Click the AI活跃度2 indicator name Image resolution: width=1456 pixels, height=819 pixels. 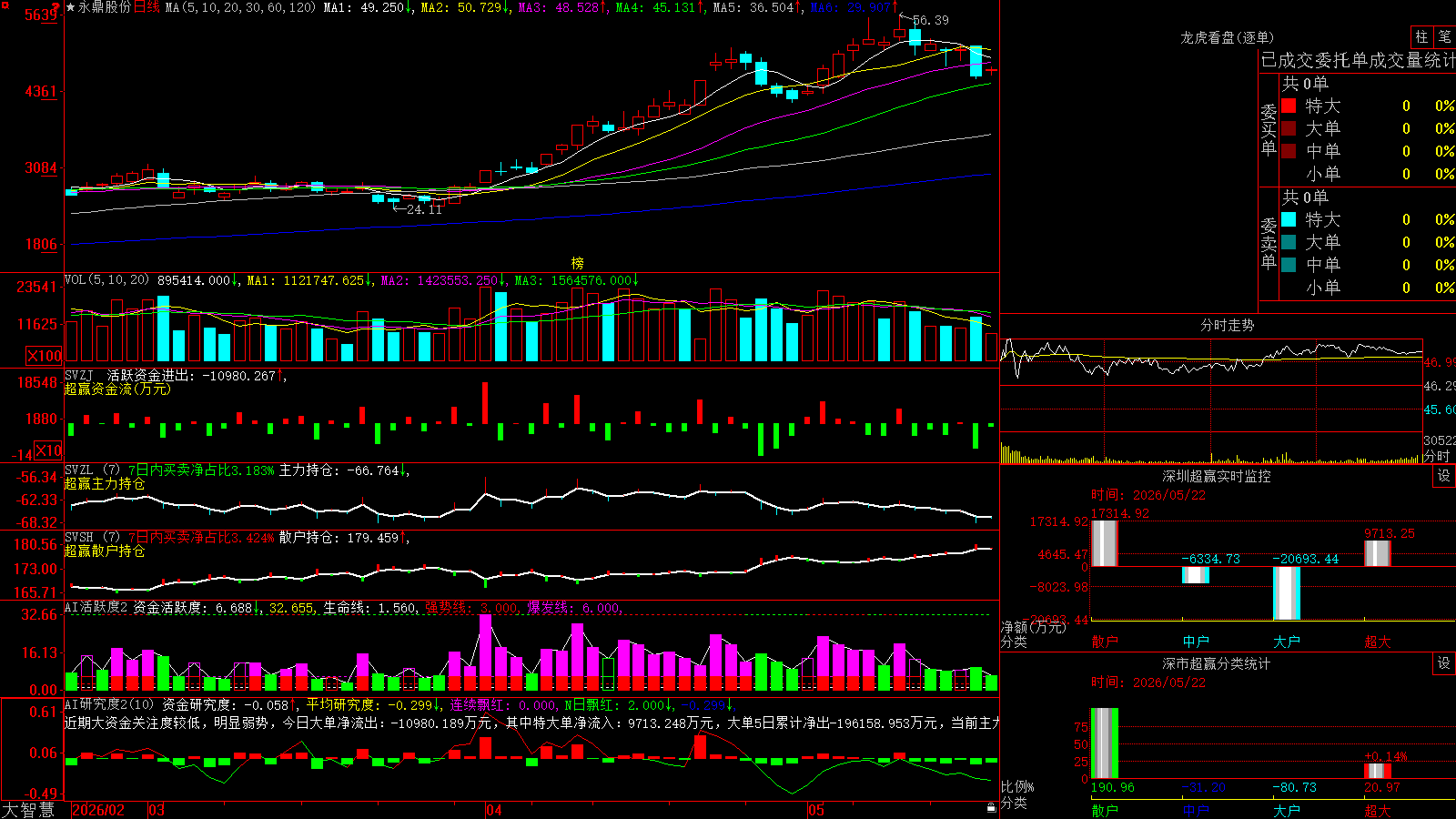(96, 608)
